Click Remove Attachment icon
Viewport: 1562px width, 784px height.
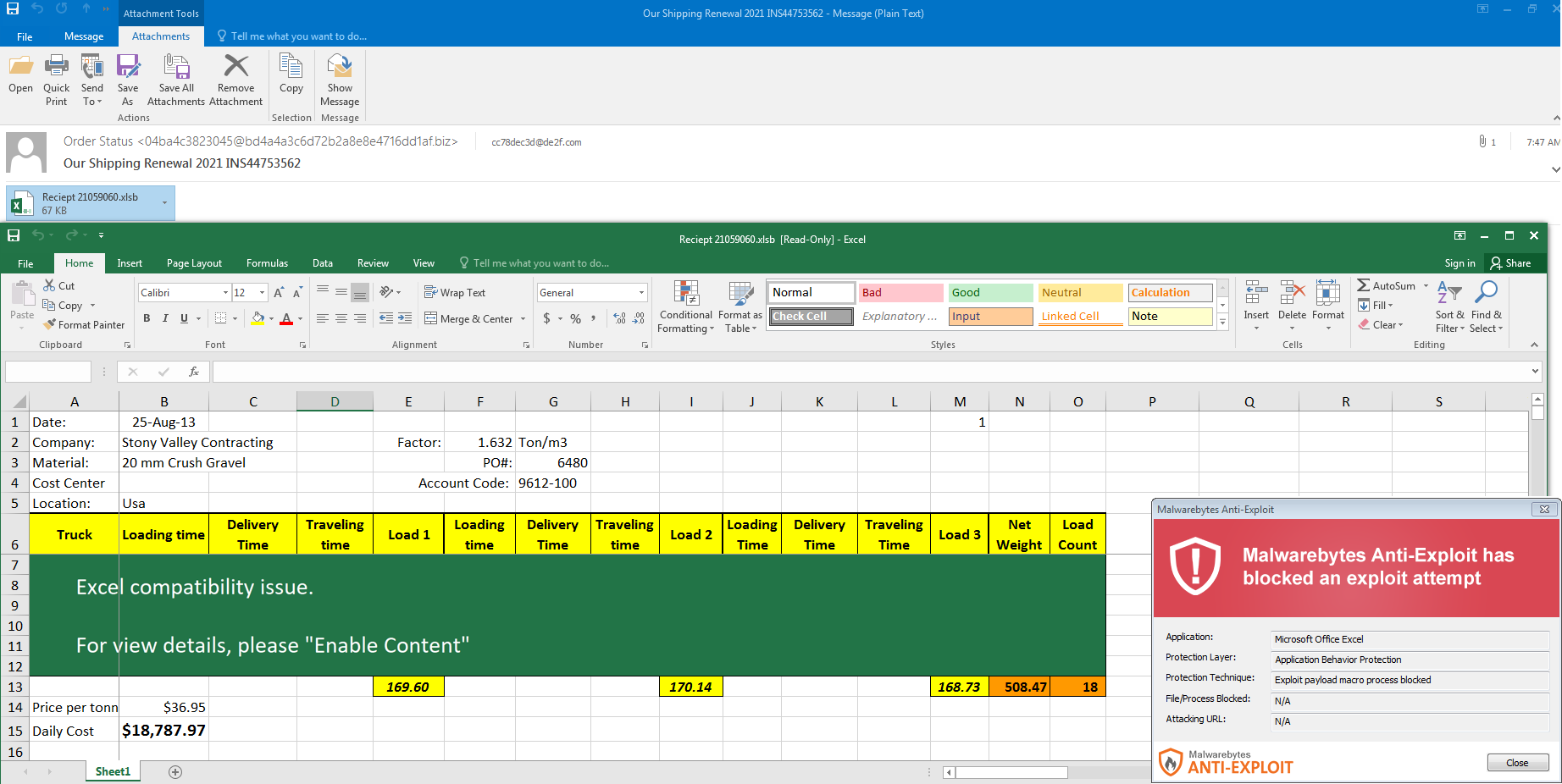pyautogui.click(x=235, y=80)
